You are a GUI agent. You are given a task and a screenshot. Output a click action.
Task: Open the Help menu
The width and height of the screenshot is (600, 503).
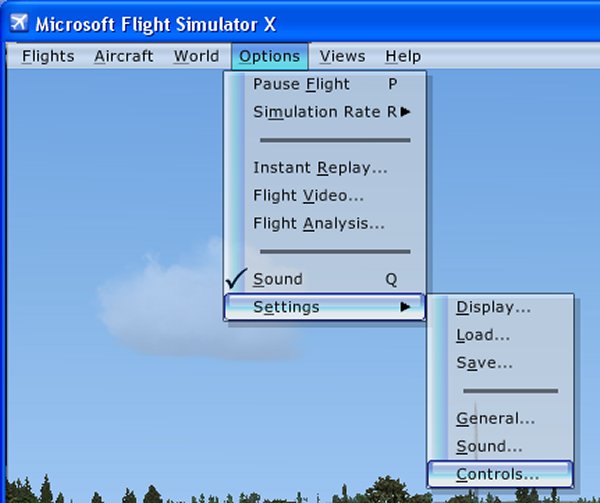(x=403, y=56)
